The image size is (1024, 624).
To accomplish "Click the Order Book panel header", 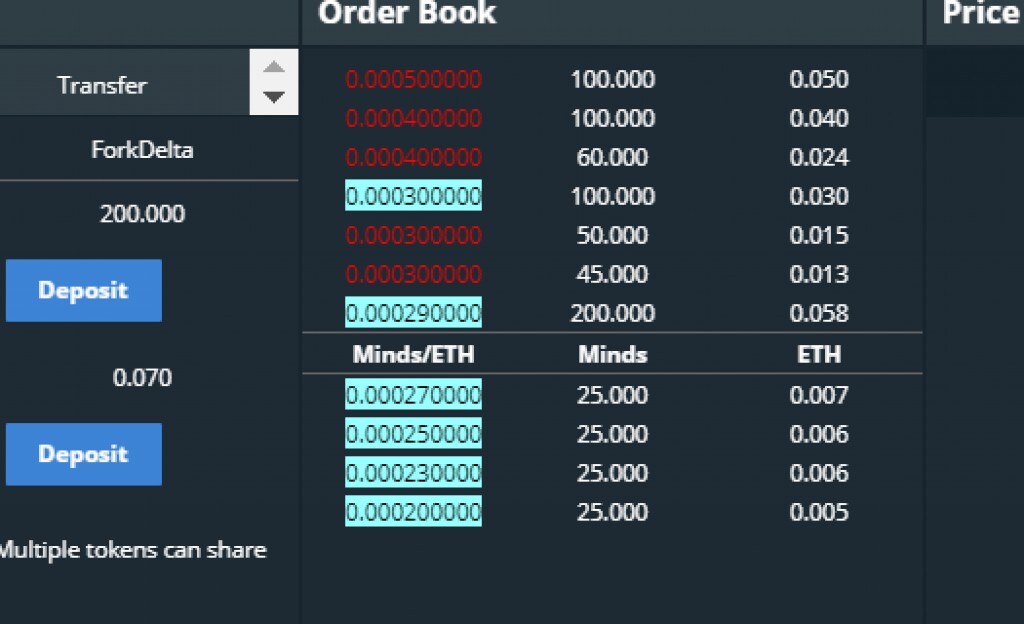I will pyautogui.click(x=407, y=14).
